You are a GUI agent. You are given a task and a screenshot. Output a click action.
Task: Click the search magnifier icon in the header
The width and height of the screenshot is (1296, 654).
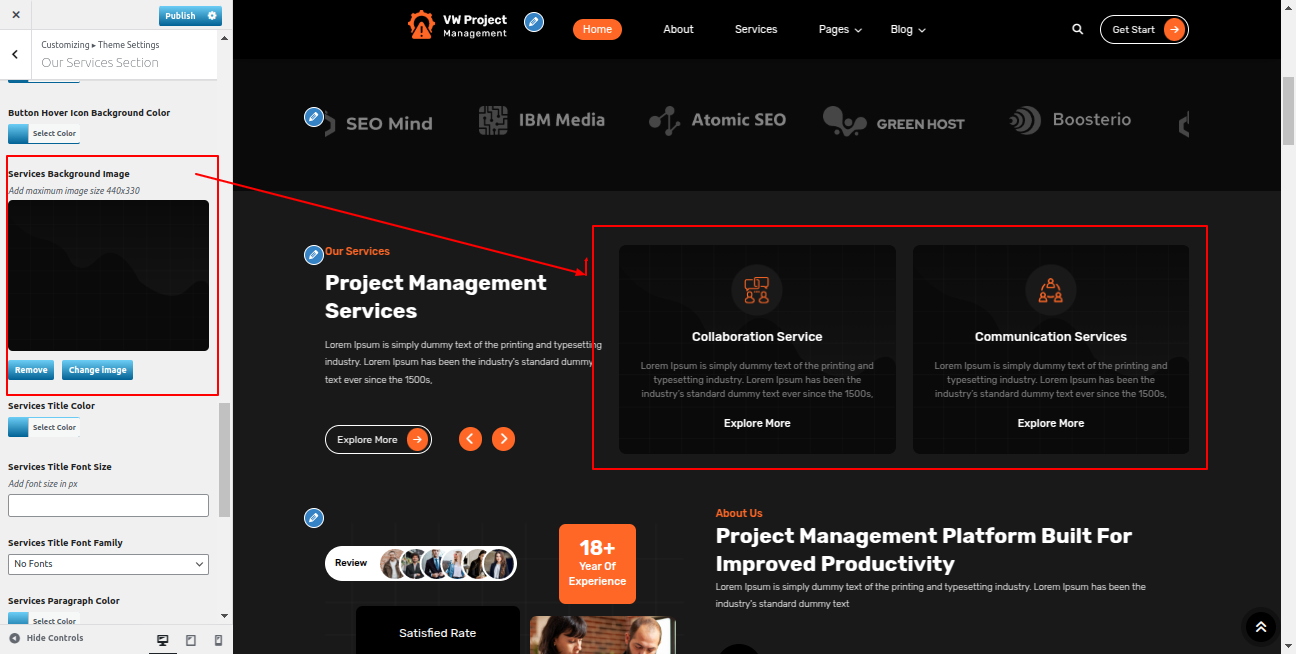(1077, 30)
